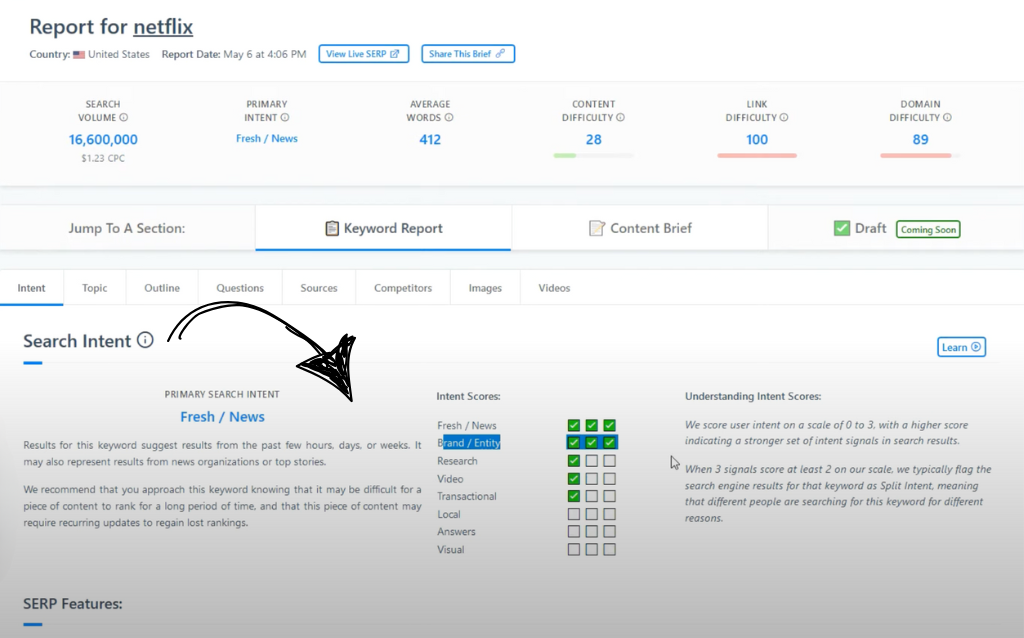The image size is (1024, 638).
Task: Click first Fresh / News score checkbox
Action: click(573, 425)
